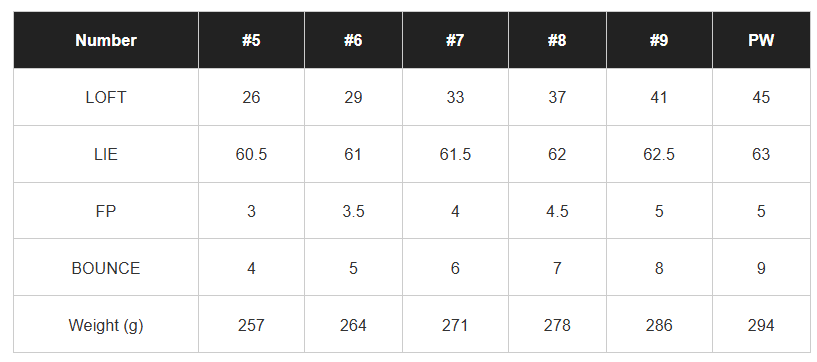817x362 pixels.
Task: Select the PW column header
Action: (x=761, y=40)
